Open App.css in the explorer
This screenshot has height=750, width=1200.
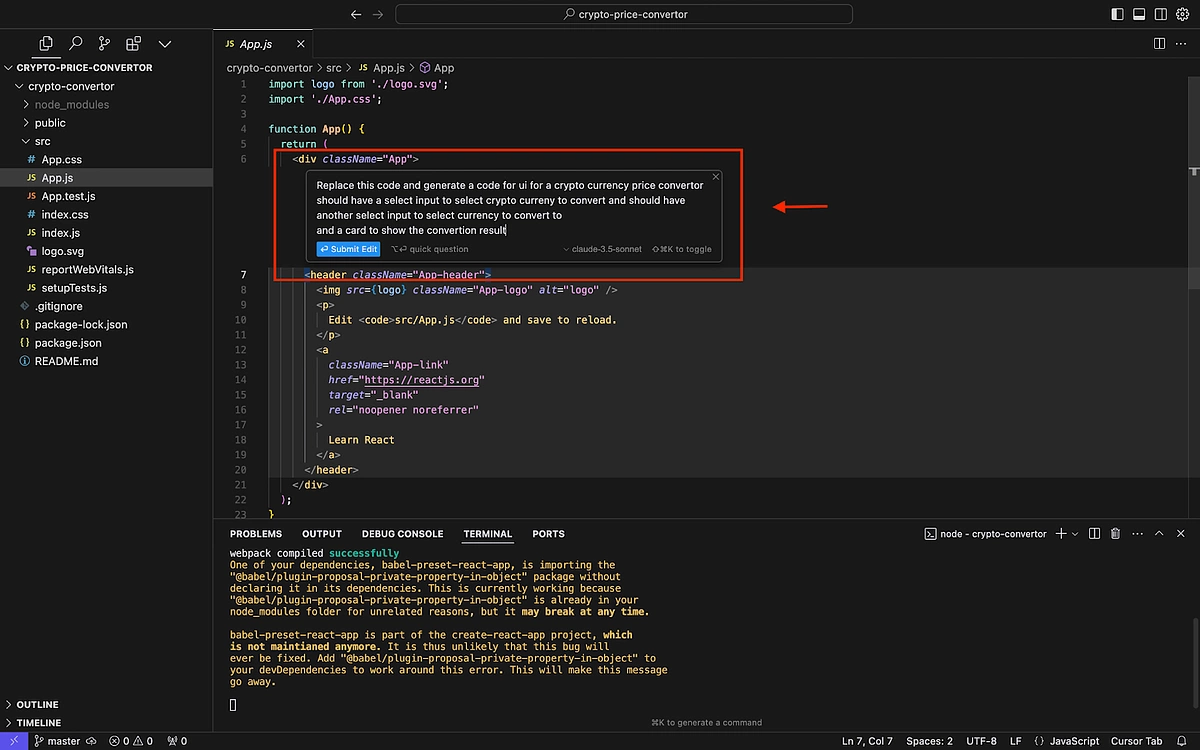tap(62, 159)
